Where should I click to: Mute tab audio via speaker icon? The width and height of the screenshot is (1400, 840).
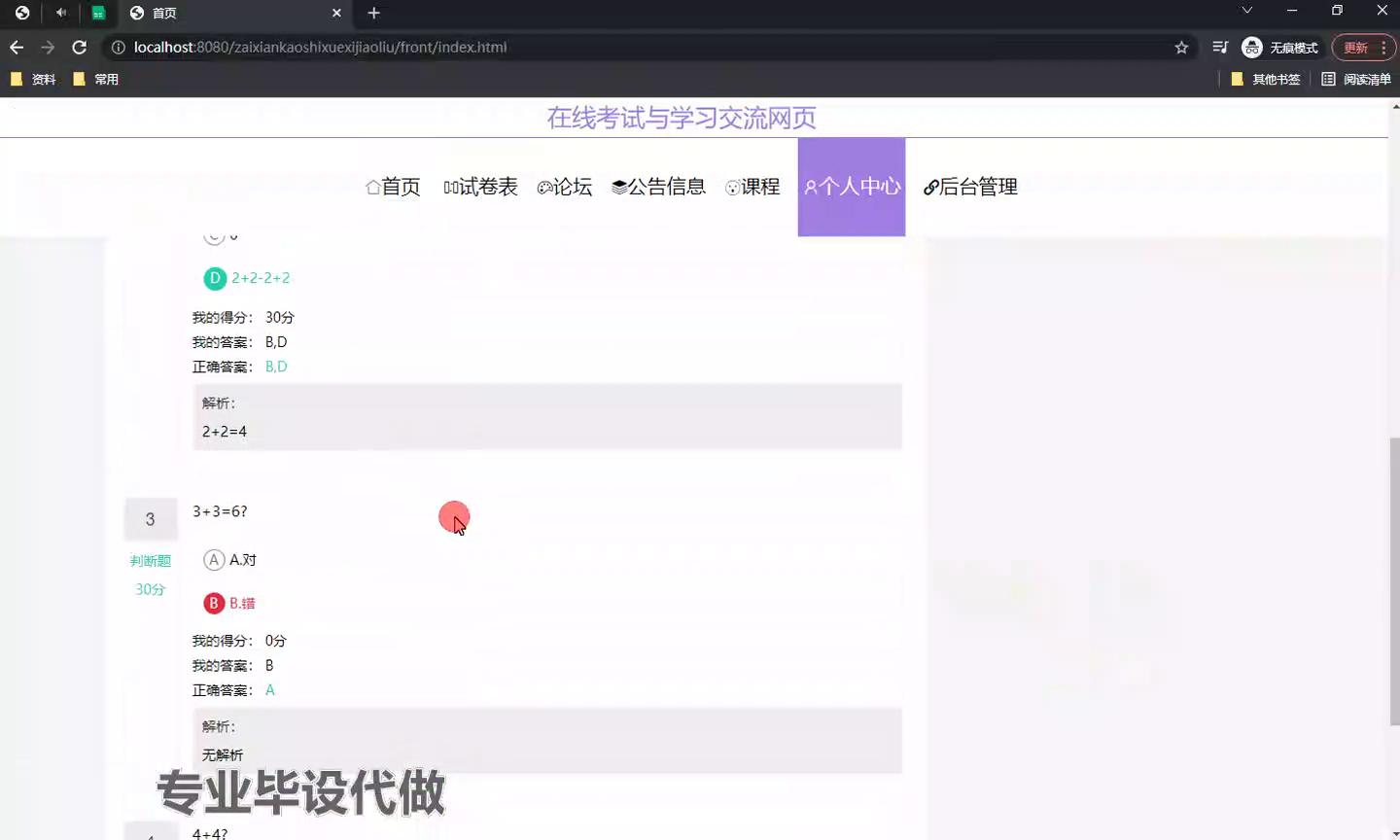pos(61,13)
